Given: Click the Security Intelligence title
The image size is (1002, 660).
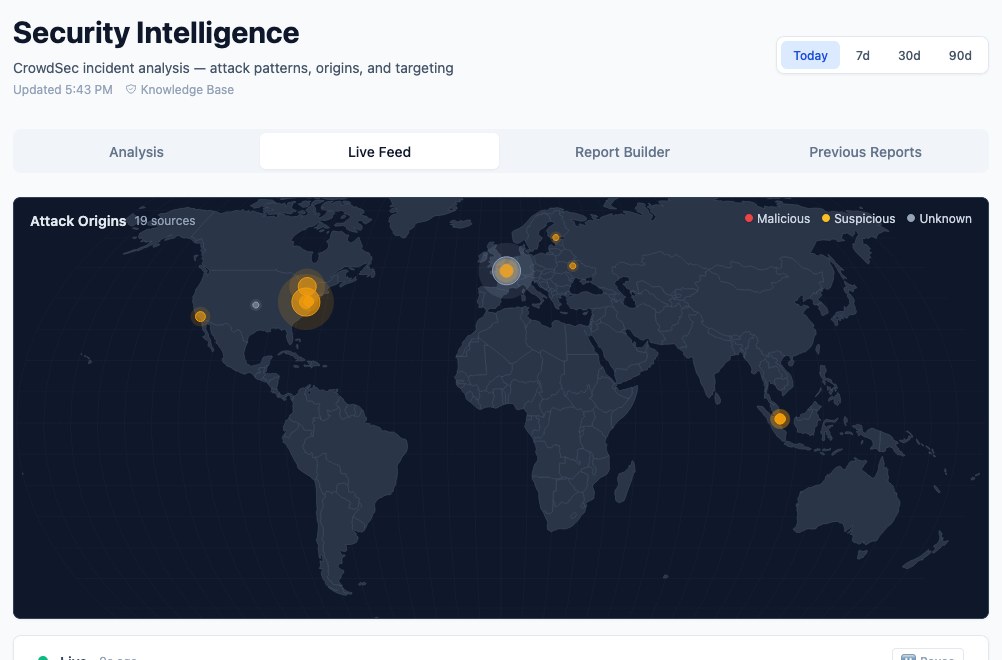Looking at the screenshot, I should [156, 33].
